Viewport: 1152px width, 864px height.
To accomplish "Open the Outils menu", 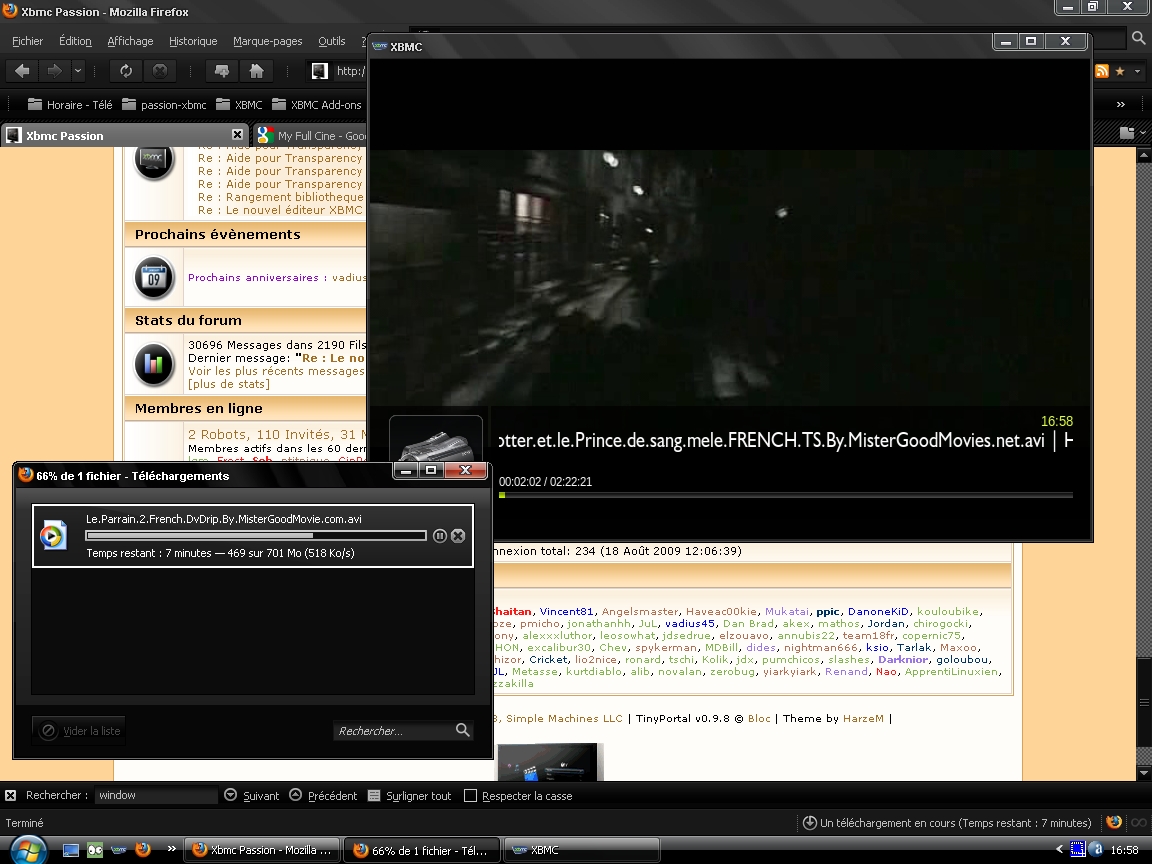I will point(331,41).
